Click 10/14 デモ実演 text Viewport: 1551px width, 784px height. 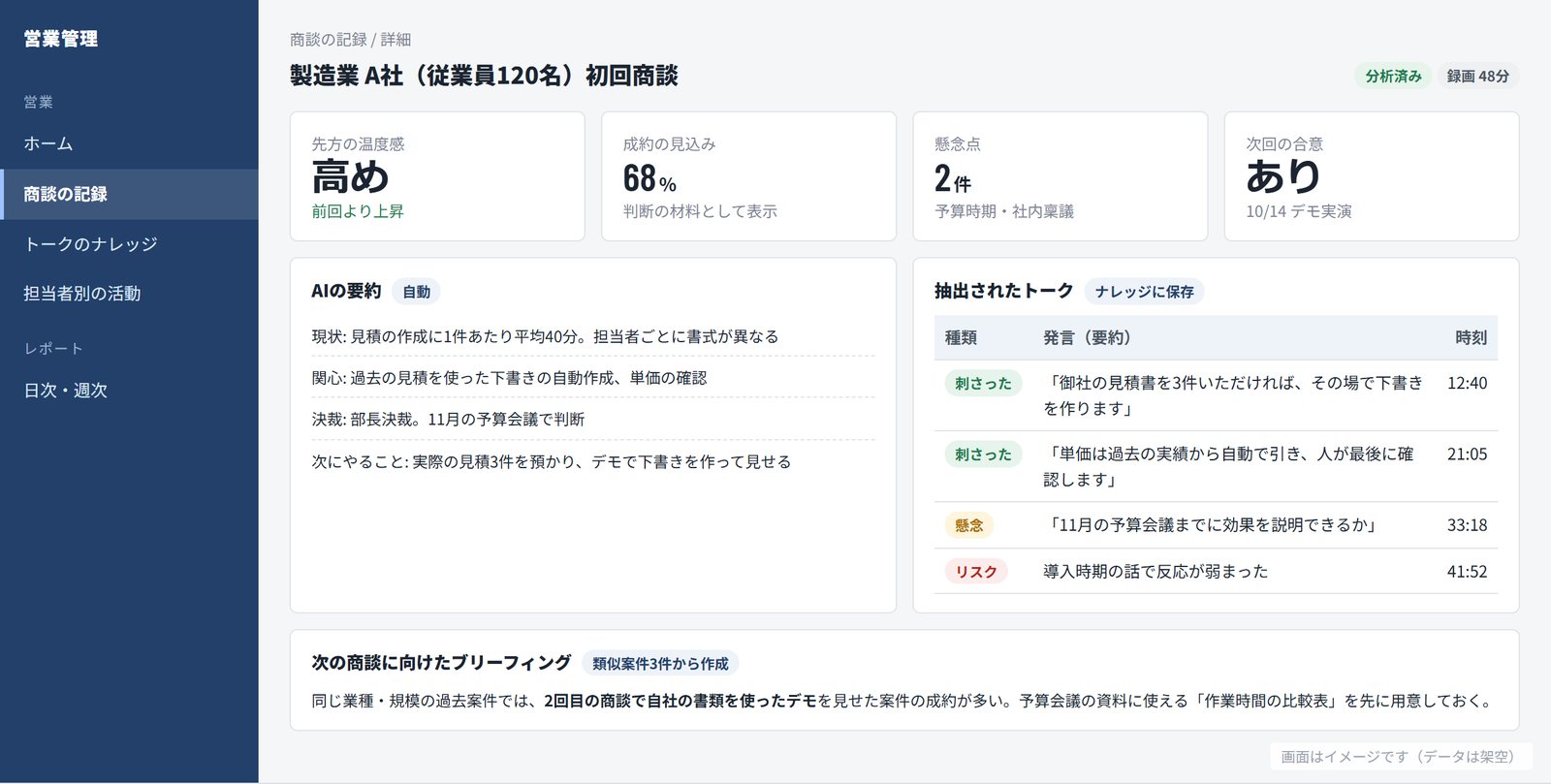(x=1299, y=211)
